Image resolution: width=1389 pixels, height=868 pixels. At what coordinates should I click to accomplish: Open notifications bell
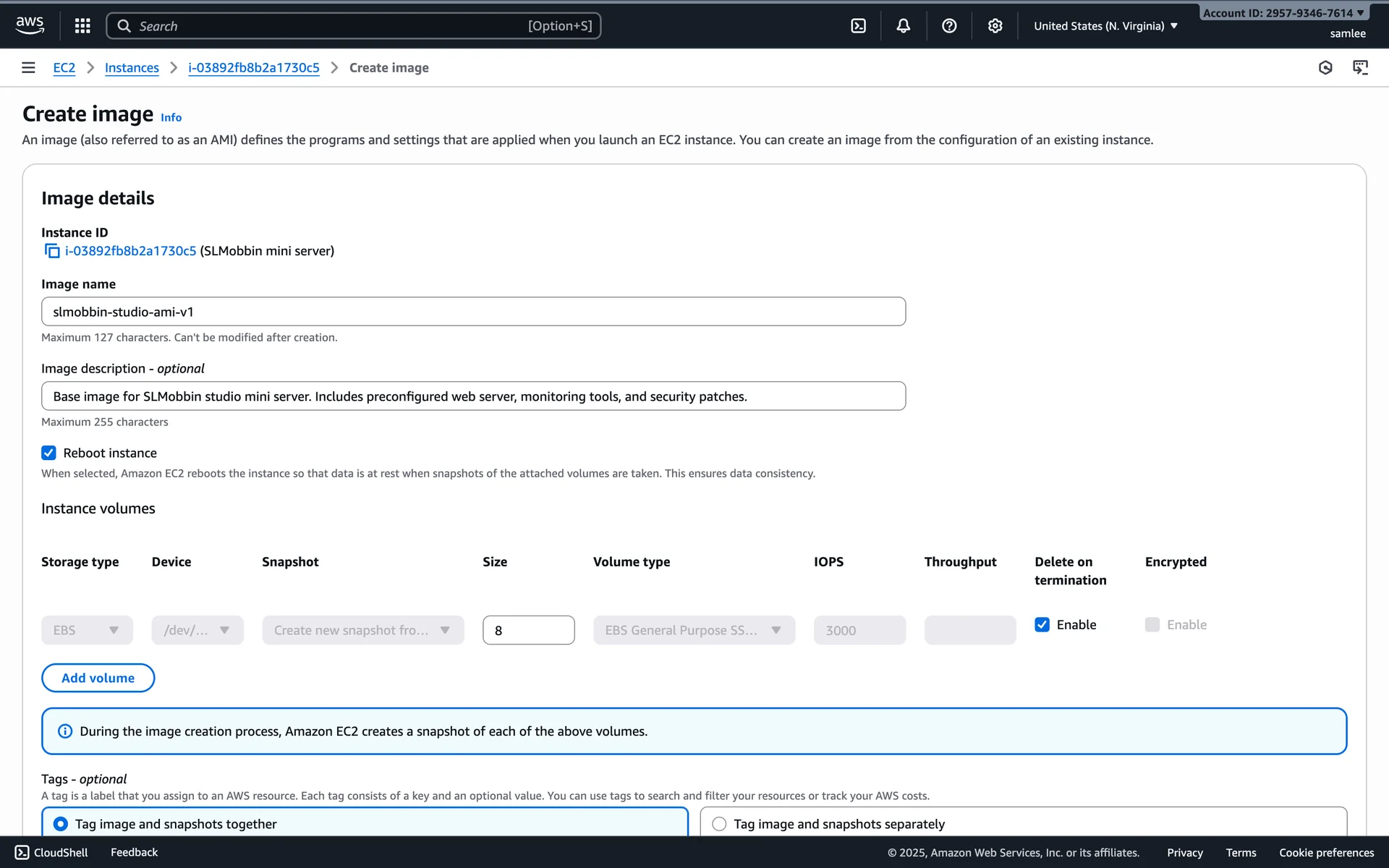tap(903, 26)
